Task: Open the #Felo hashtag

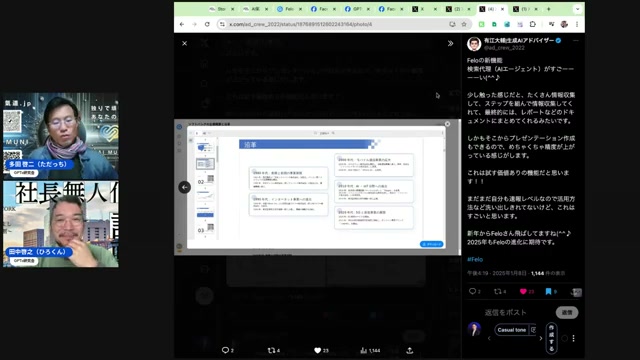Action: point(475,259)
